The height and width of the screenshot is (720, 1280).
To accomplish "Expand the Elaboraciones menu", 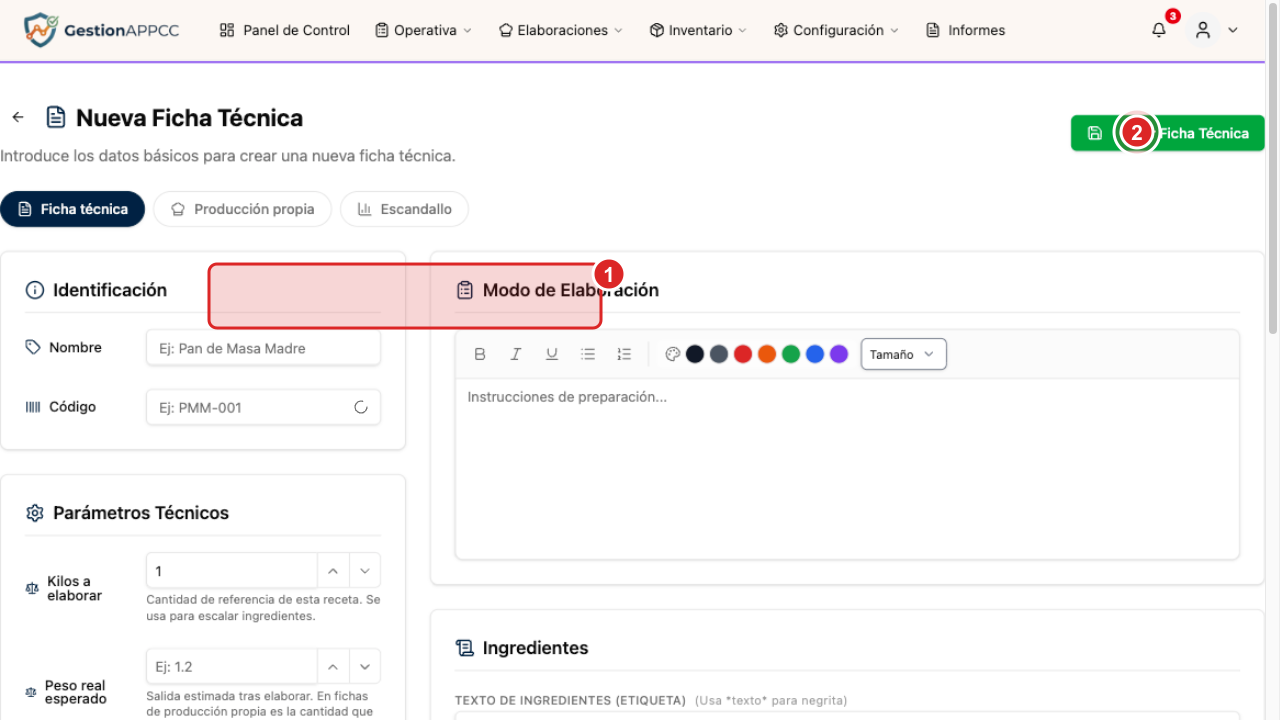I will click(560, 30).
